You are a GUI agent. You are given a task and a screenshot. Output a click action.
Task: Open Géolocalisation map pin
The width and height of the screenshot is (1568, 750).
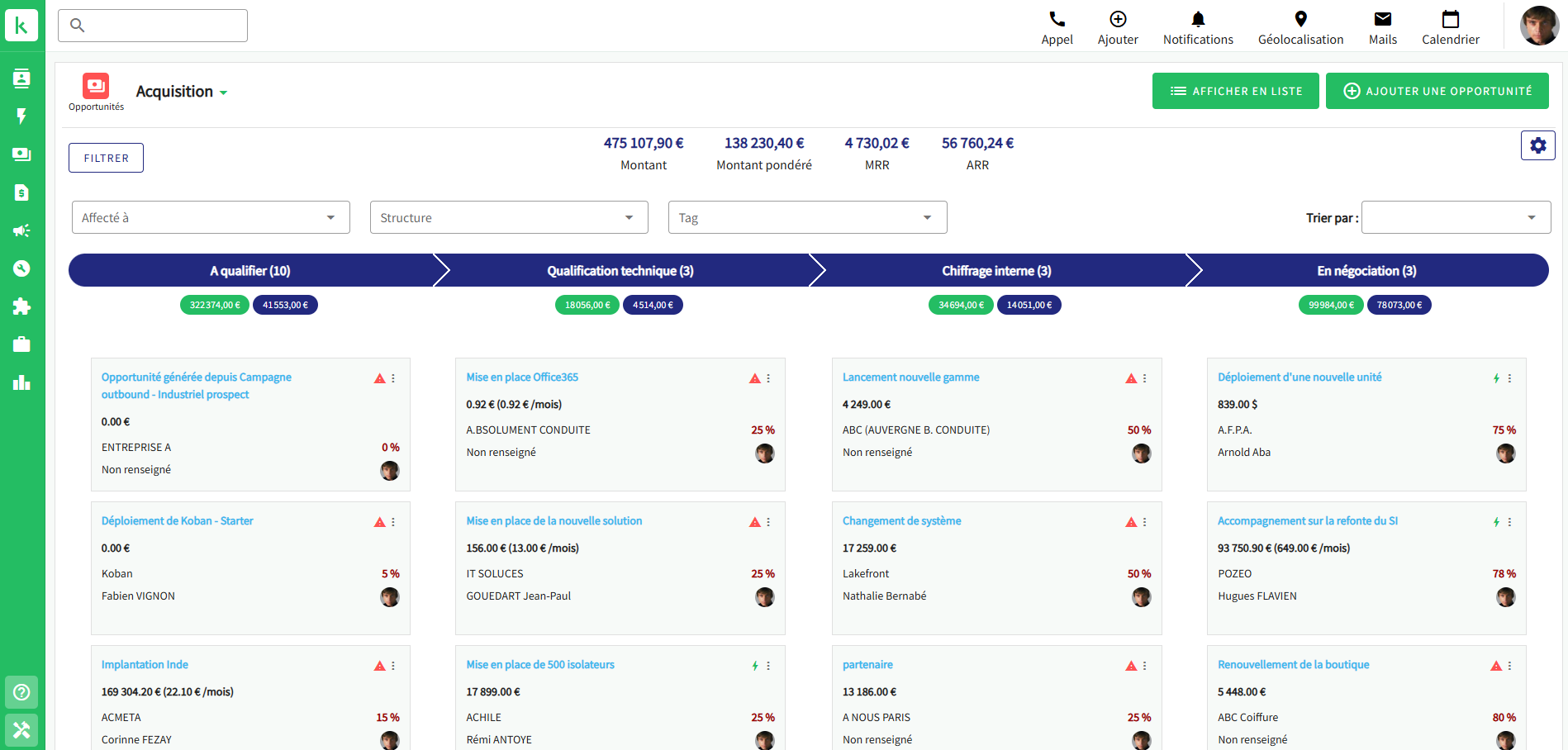click(1300, 20)
